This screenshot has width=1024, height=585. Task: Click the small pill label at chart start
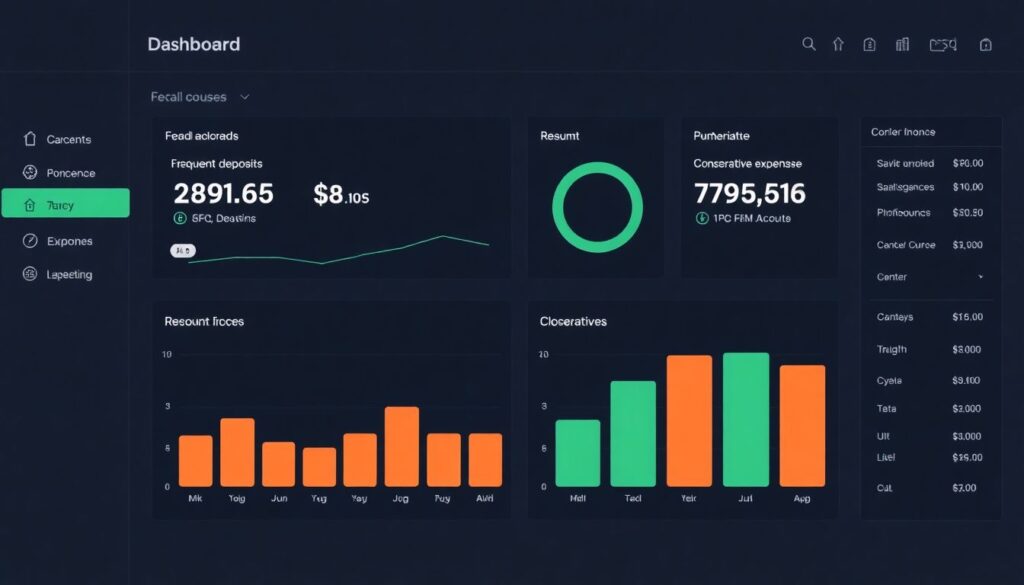pyautogui.click(x=183, y=251)
